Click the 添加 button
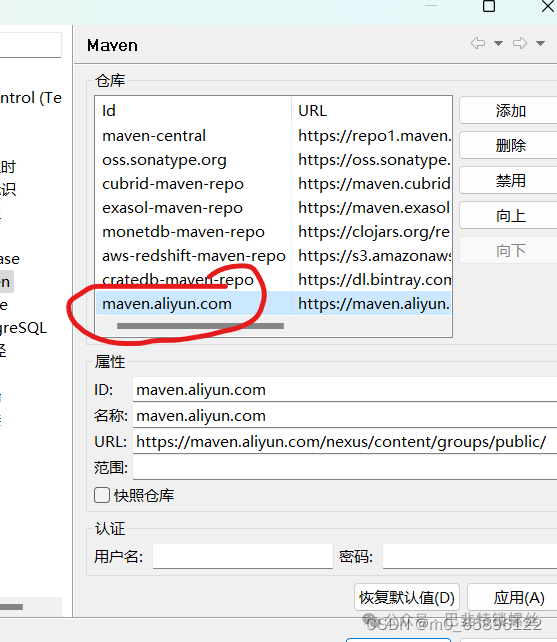Image resolution: width=557 pixels, height=642 pixels. click(509, 111)
